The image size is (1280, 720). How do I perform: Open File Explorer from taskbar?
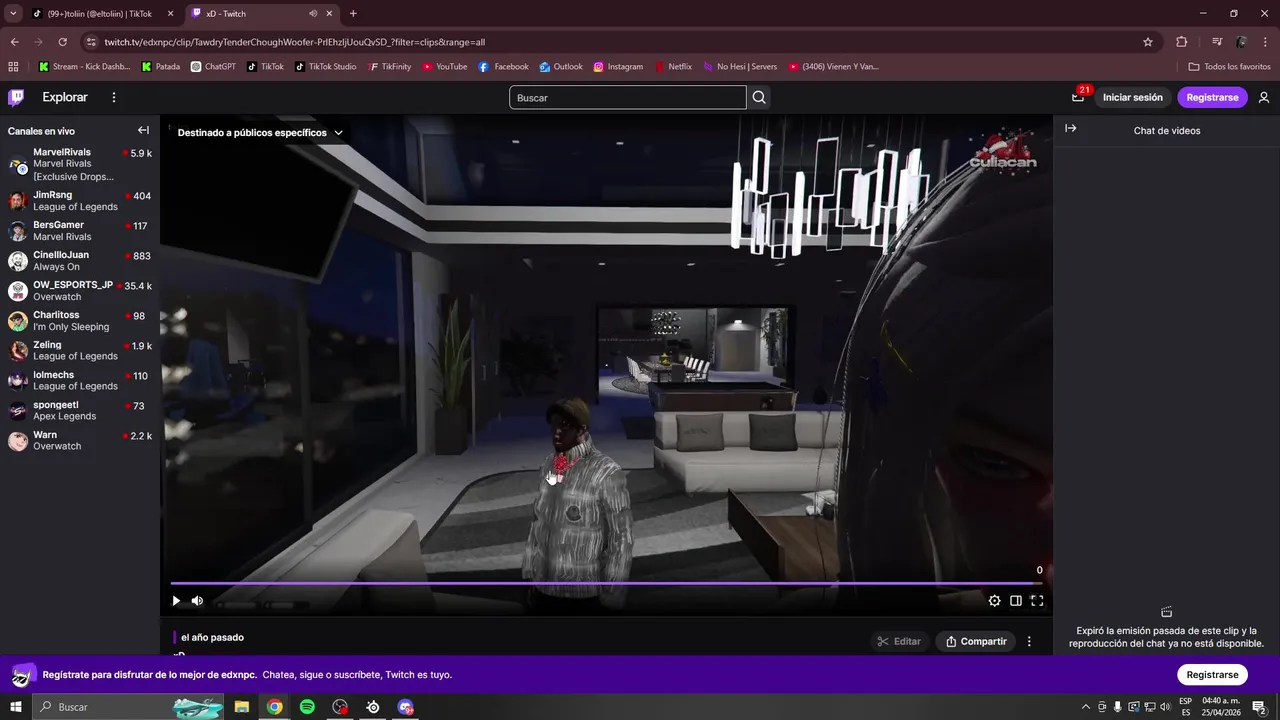[x=242, y=707]
